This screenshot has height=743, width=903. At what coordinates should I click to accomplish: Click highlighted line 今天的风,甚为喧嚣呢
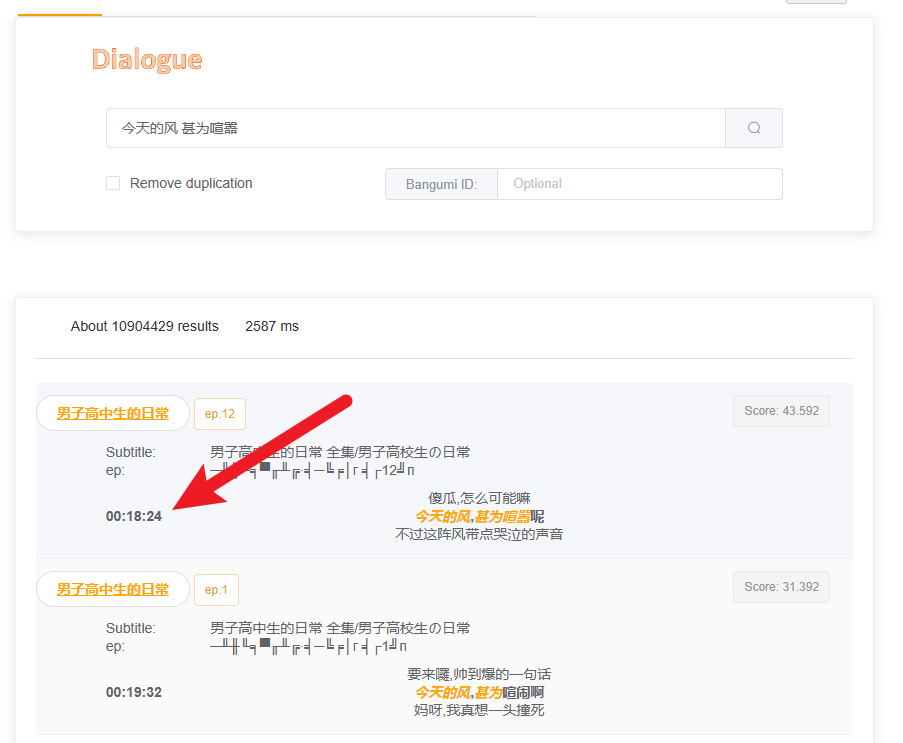(479, 516)
